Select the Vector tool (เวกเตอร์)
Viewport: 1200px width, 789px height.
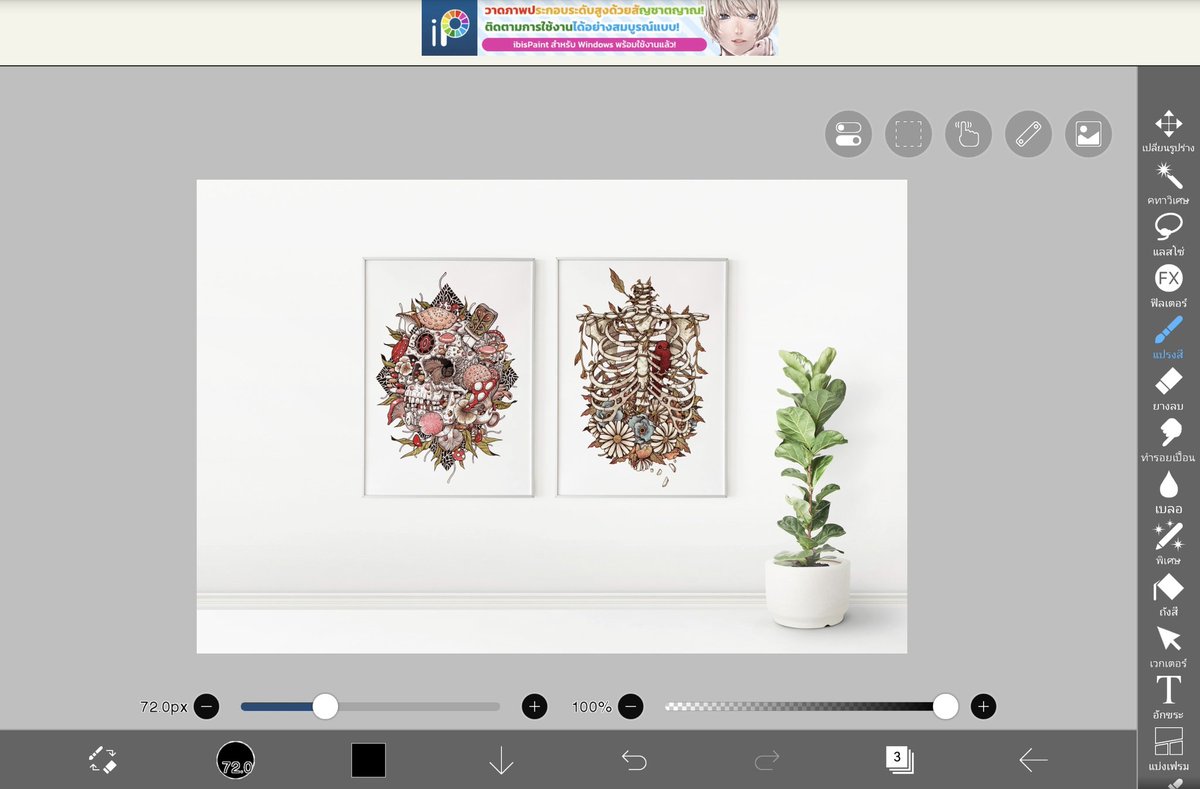pyautogui.click(x=1168, y=647)
